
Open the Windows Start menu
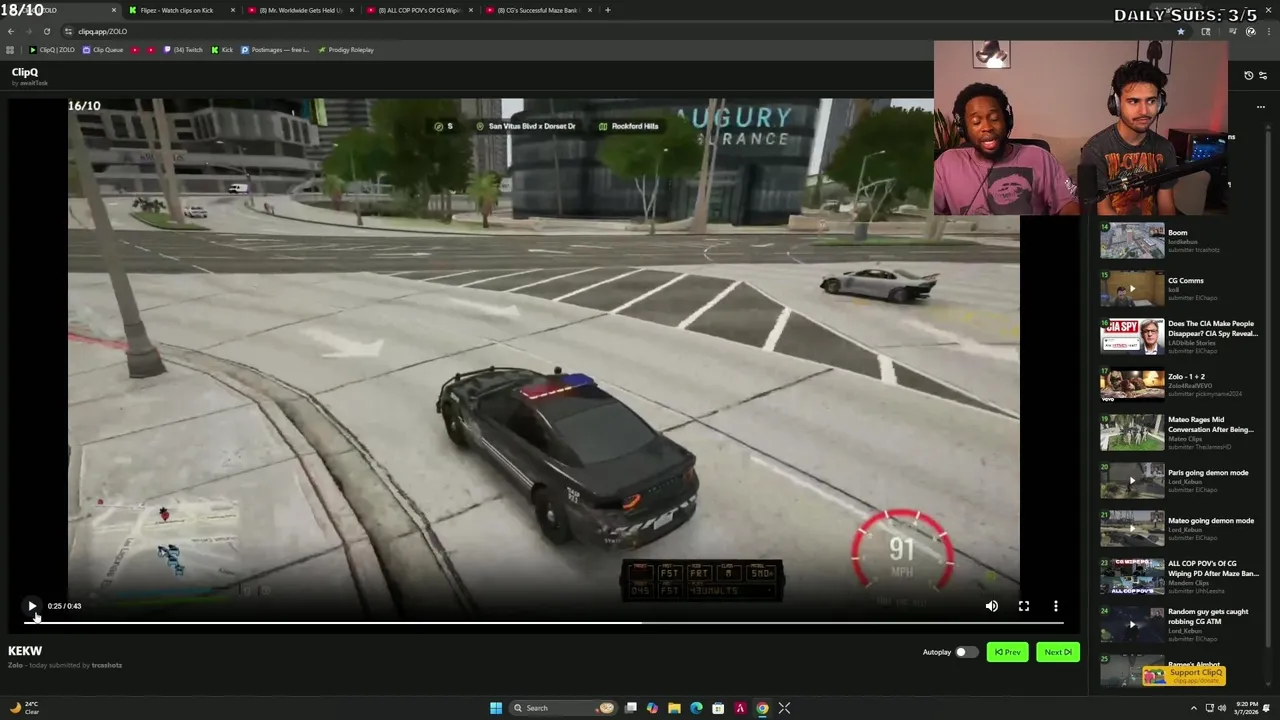pos(495,708)
